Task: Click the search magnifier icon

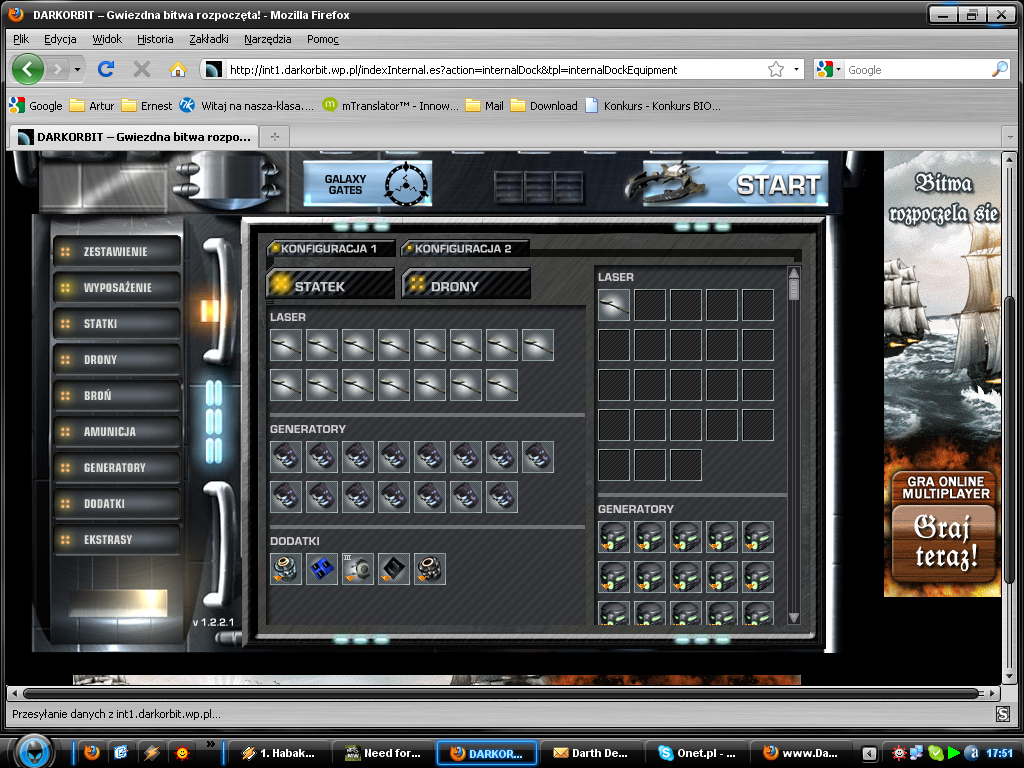Action: click(1000, 69)
